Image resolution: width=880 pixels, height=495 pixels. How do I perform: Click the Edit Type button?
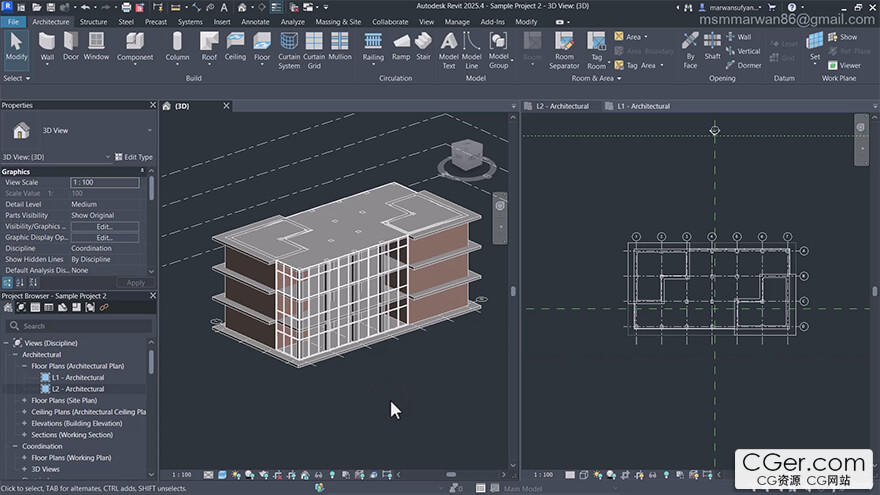(x=135, y=157)
